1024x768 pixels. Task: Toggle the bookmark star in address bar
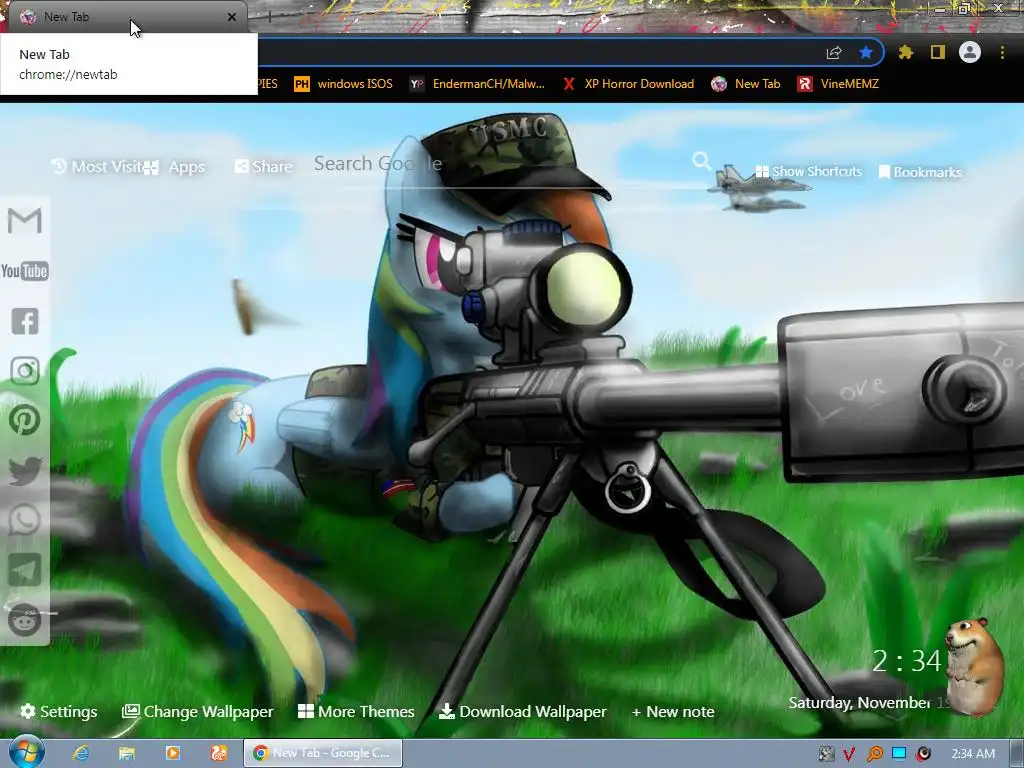point(866,52)
